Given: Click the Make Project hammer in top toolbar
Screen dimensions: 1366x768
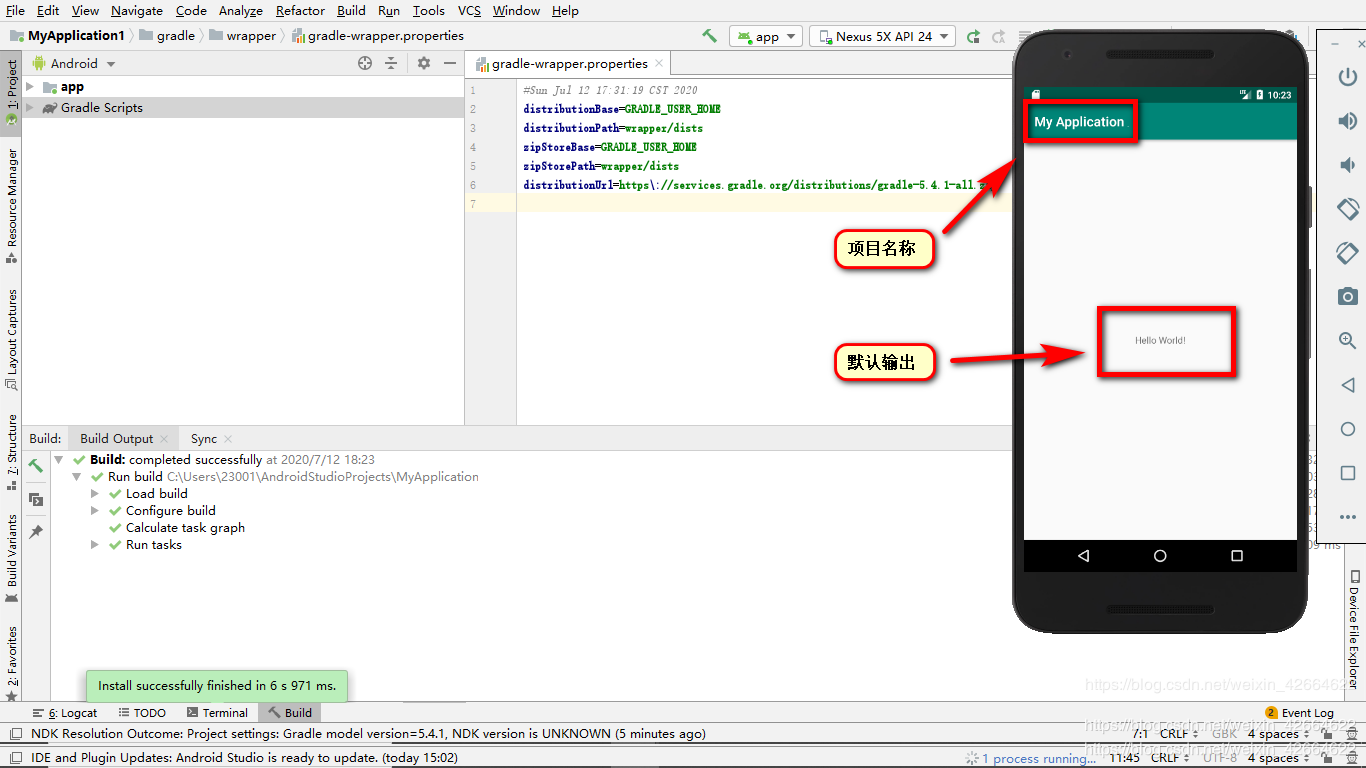Looking at the screenshot, I should point(709,36).
